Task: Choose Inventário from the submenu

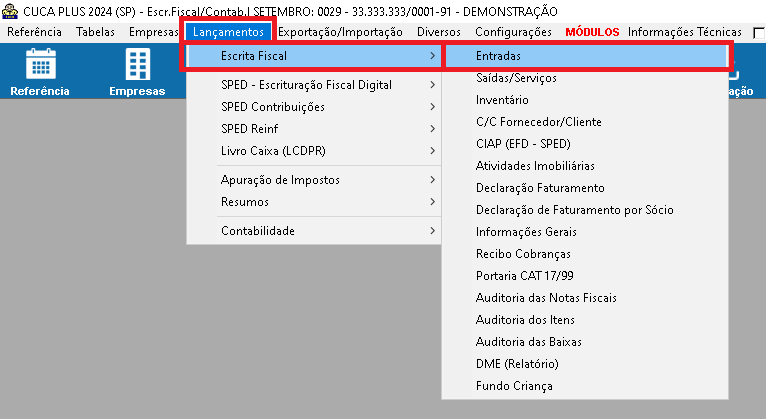Action: (585, 100)
